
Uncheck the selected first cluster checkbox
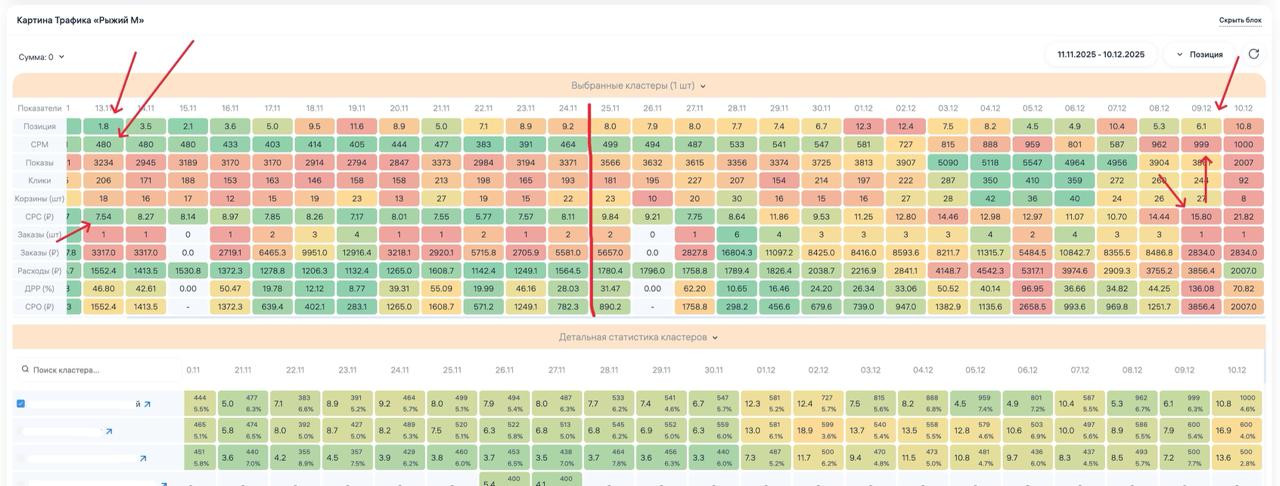tap(22, 404)
